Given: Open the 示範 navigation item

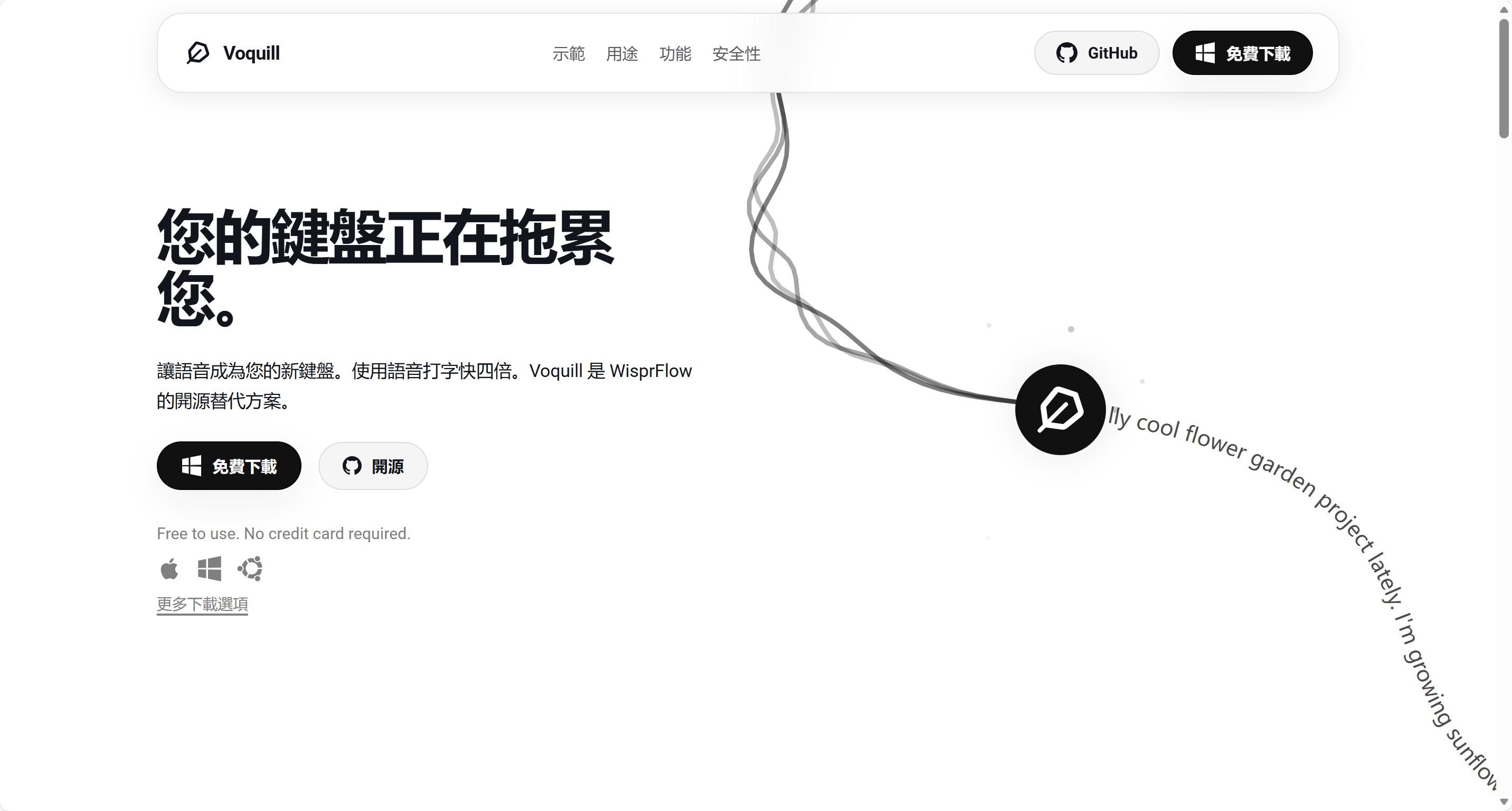Looking at the screenshot, I should [x=569, y=53].
